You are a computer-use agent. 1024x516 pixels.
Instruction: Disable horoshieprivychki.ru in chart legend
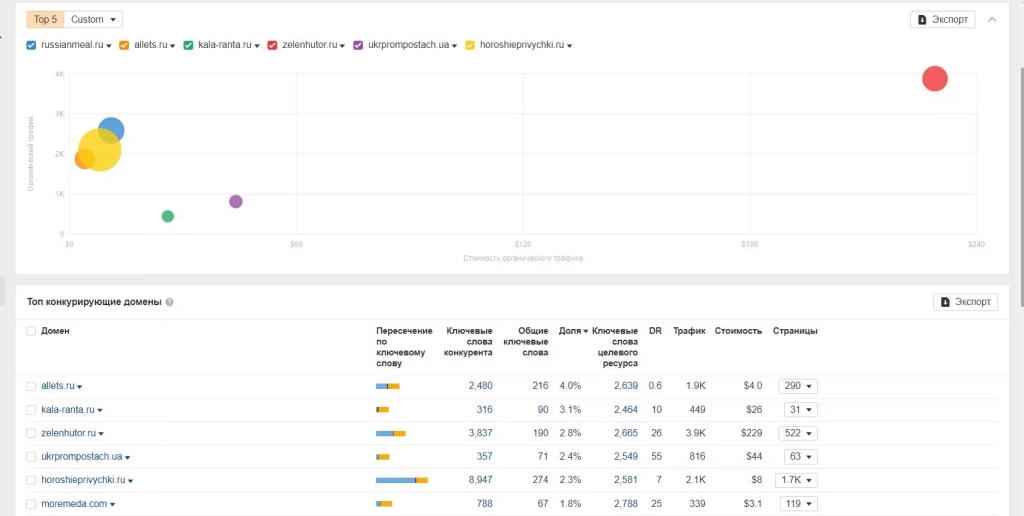470,45
